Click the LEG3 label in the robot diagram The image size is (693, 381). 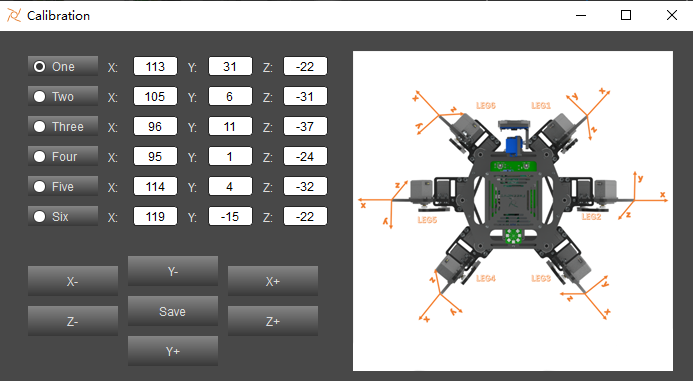[541, 278]
